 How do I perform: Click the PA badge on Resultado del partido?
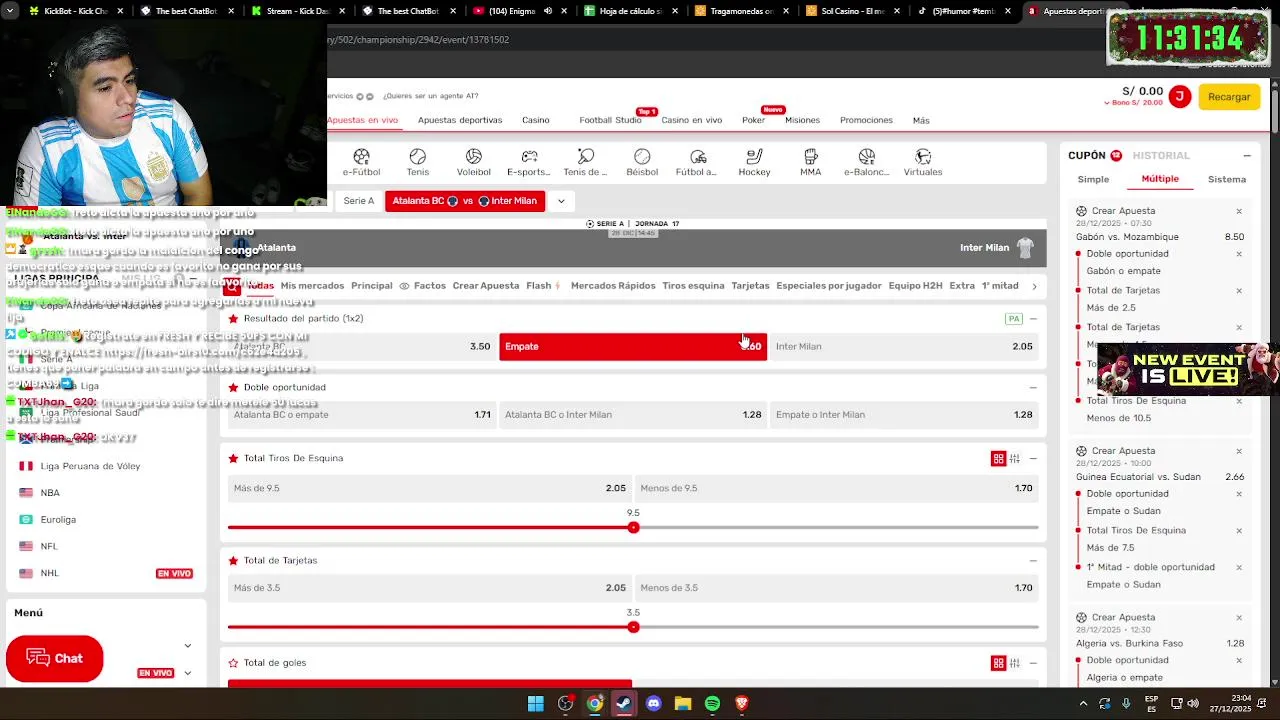point(1014,319)
